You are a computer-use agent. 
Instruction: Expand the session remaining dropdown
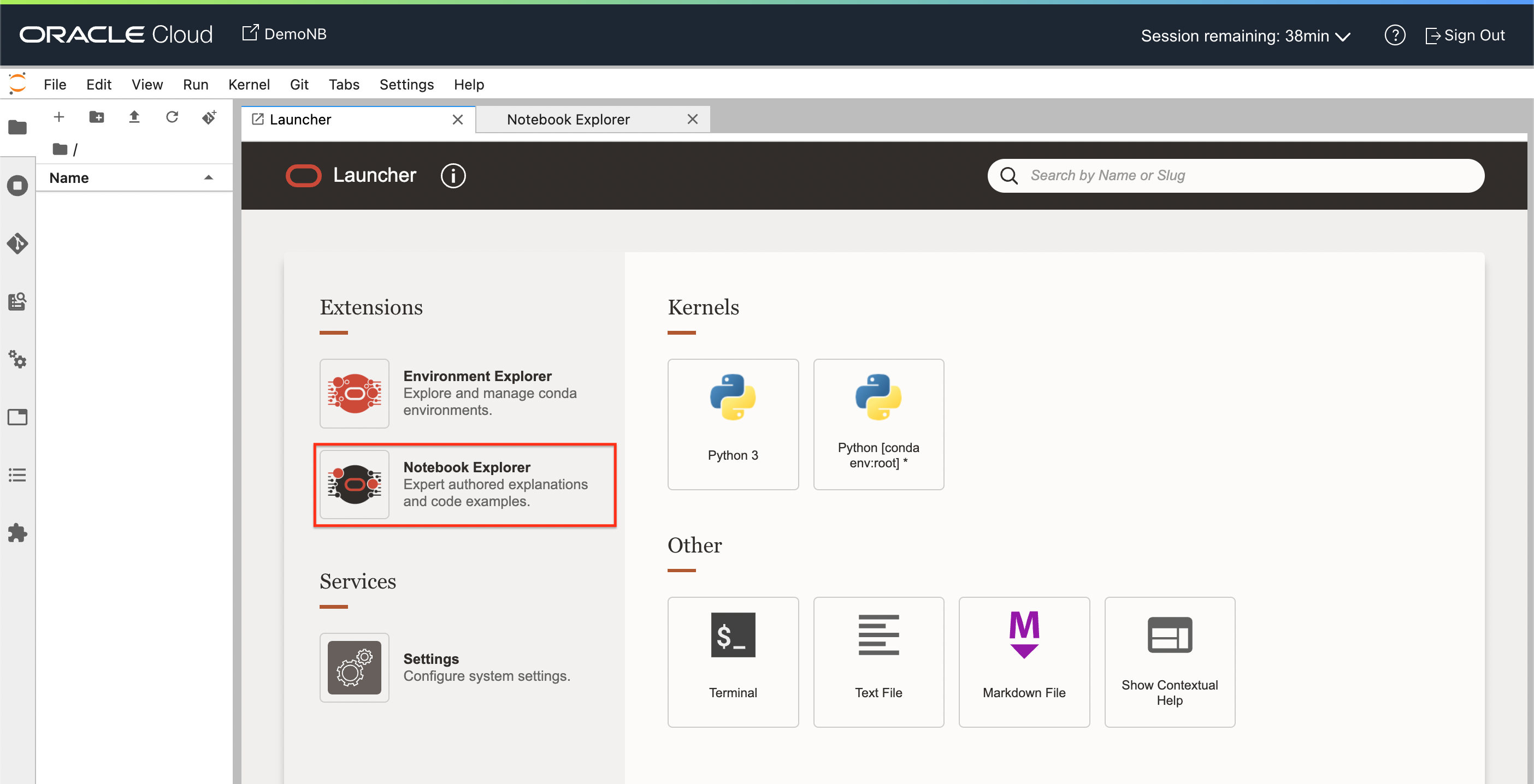(x=1347, y=34)
